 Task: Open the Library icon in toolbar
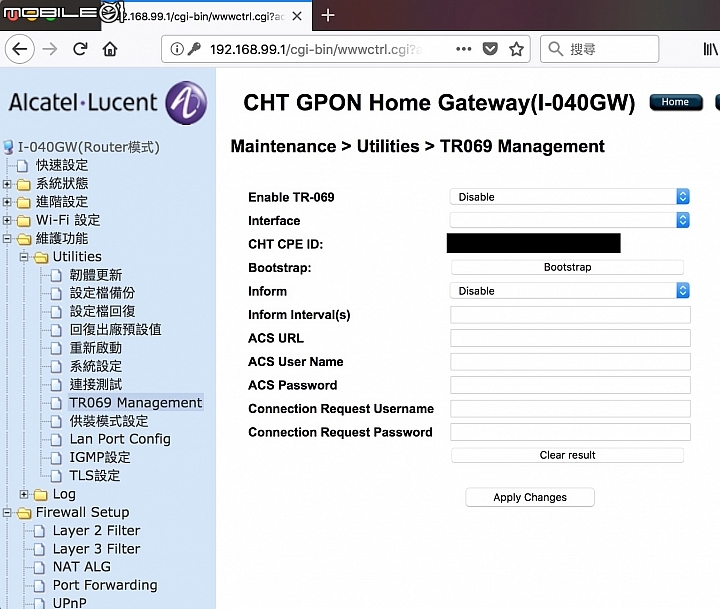710,49
